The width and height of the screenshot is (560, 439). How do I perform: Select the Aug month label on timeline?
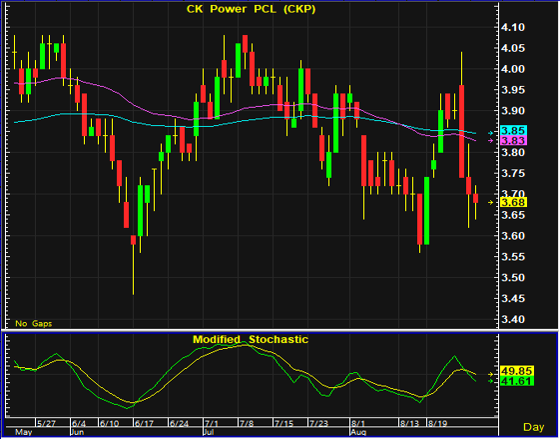click(359, 432)
